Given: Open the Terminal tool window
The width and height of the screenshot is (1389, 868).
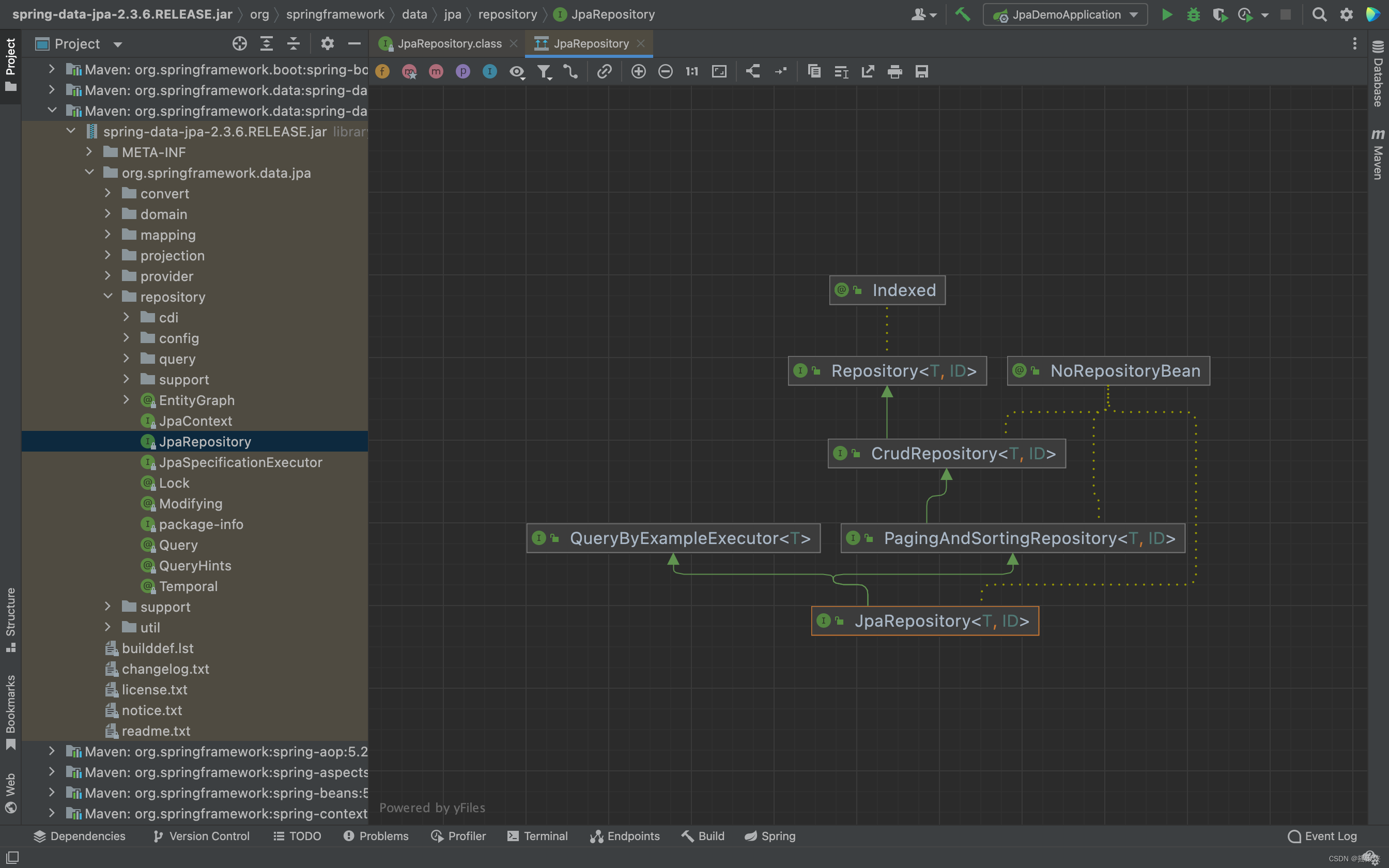Looking at the screenshot, I should tap(538, 836).
